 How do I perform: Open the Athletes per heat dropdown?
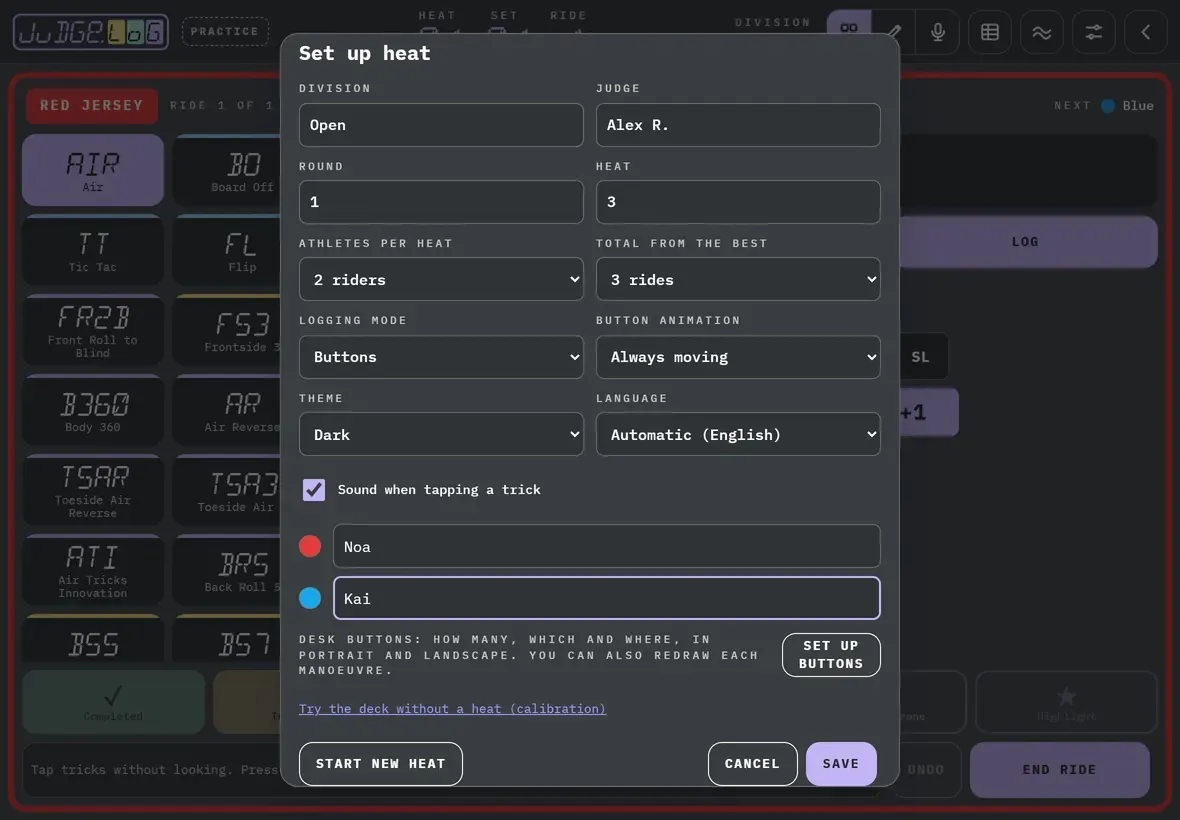coord(441,280)
